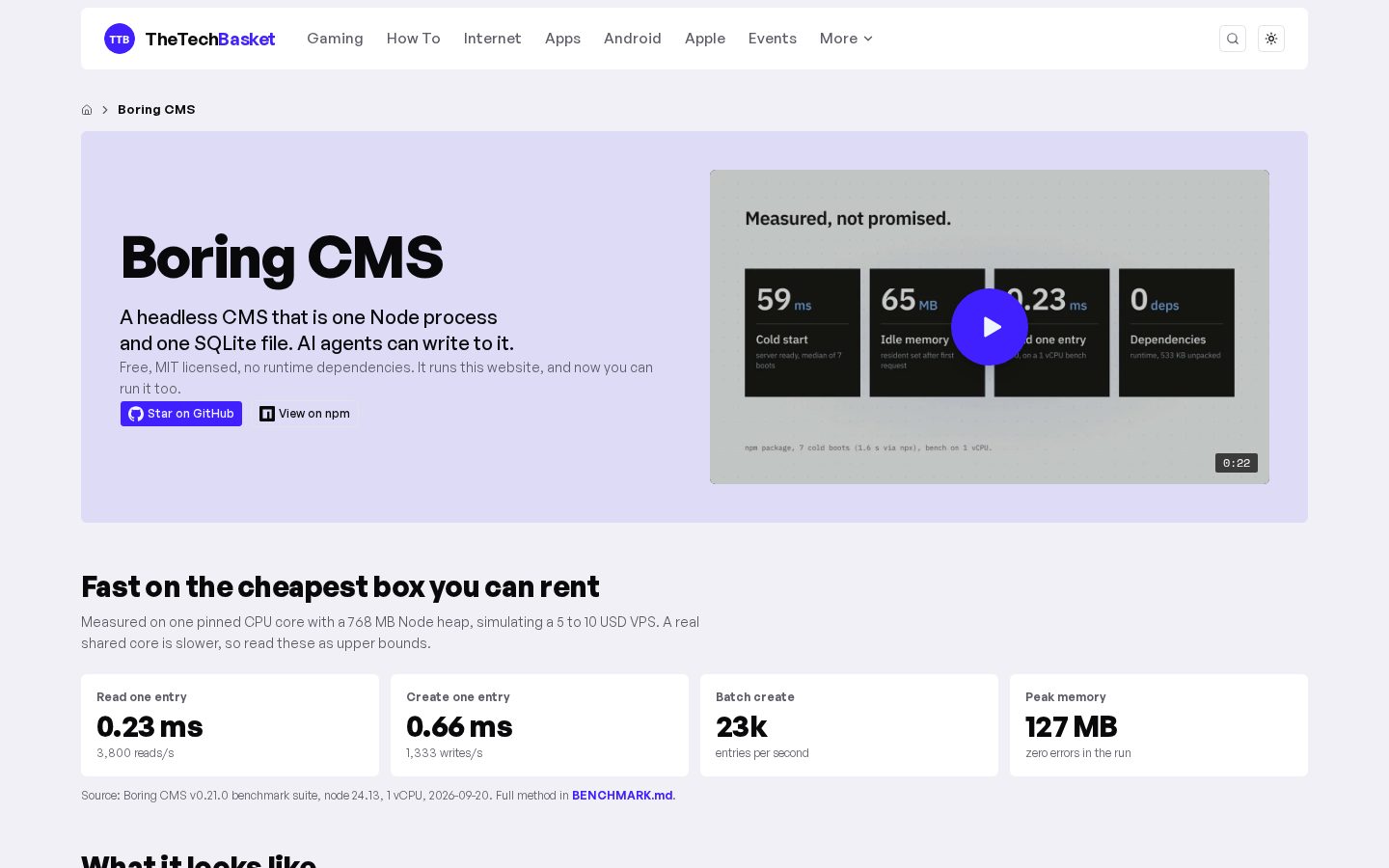This screenshot has width=1389, height=868.
Task: Go to How To section
Action: point(413,39)
